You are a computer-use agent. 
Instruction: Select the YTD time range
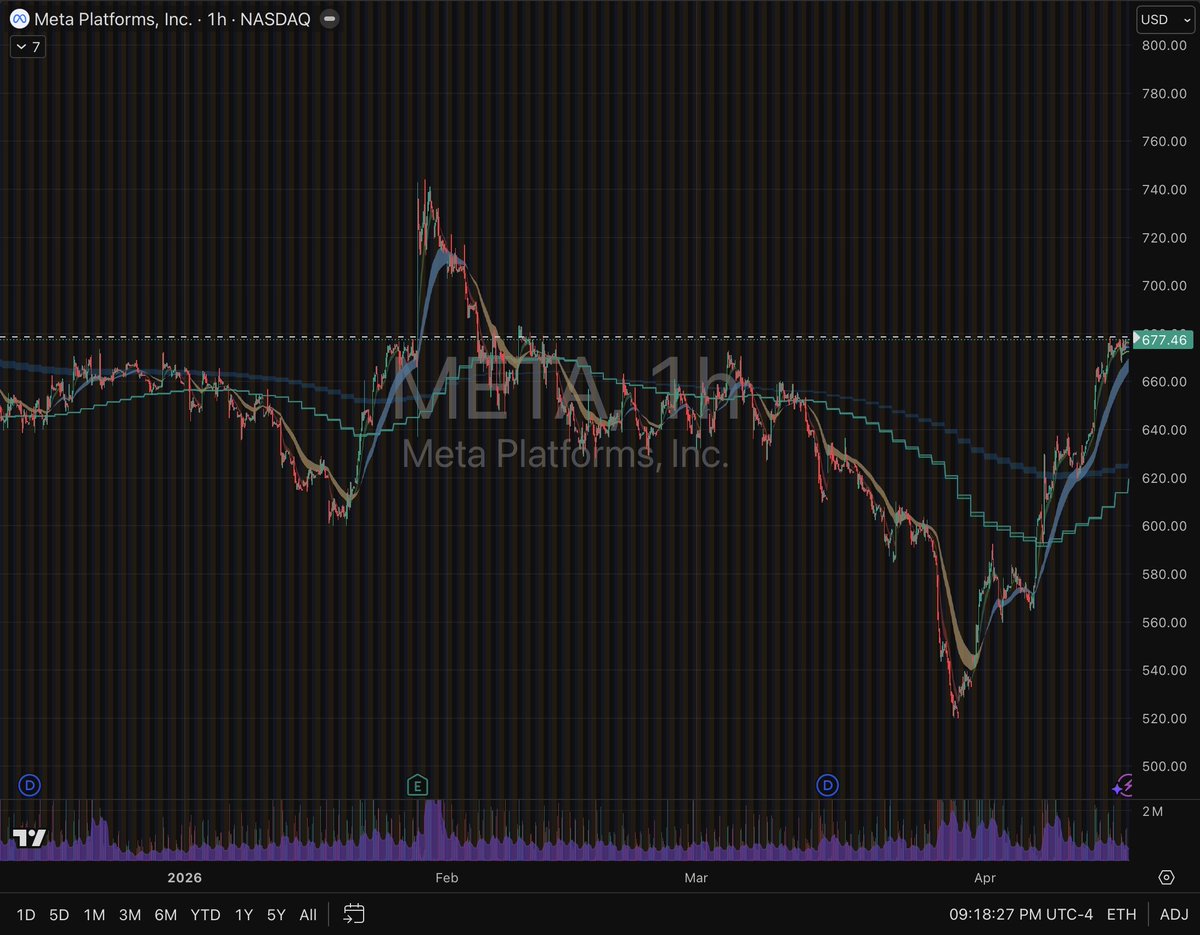(206, 914)
